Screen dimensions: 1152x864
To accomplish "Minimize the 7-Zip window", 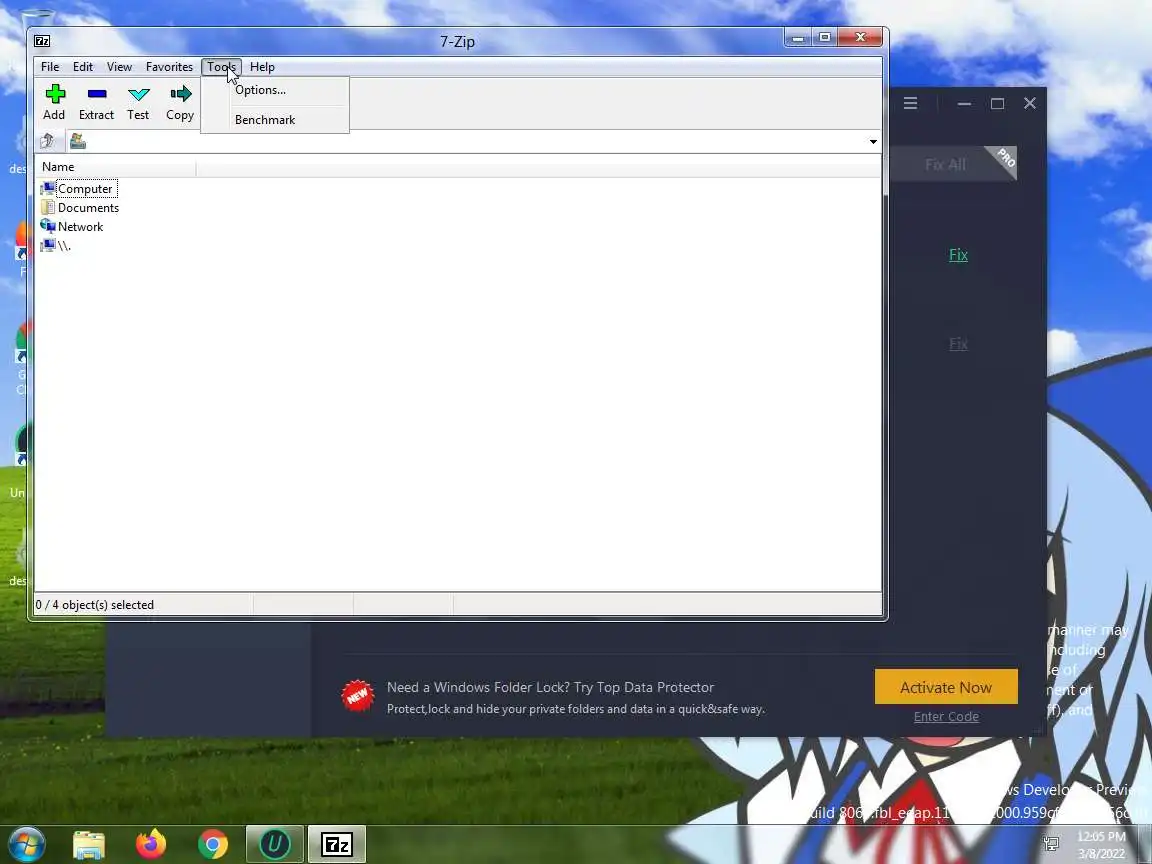I will 799,37.
